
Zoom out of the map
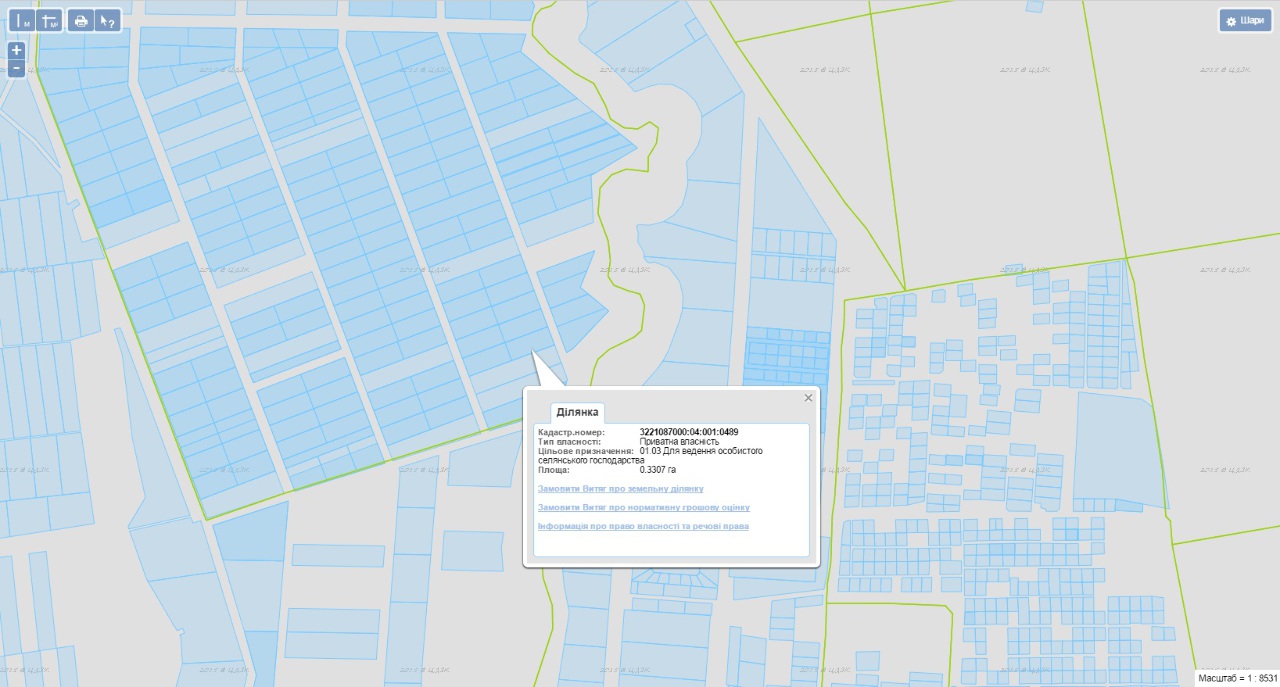[x=16, y=69]
